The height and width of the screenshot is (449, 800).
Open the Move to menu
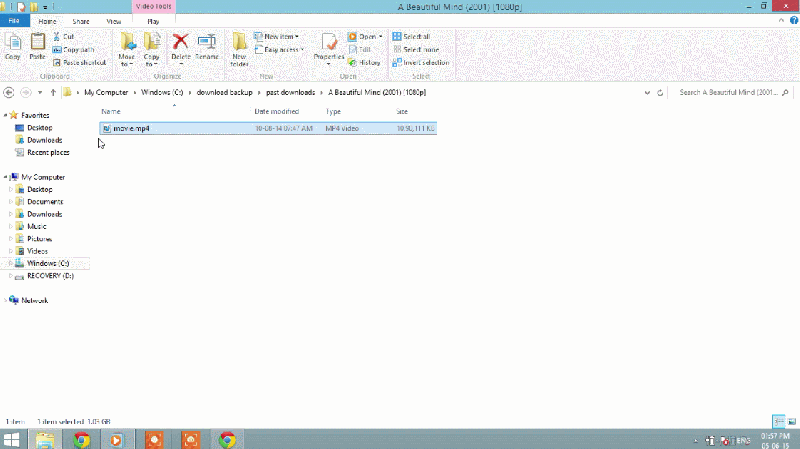pyautogui.click(x=127, y=49)
